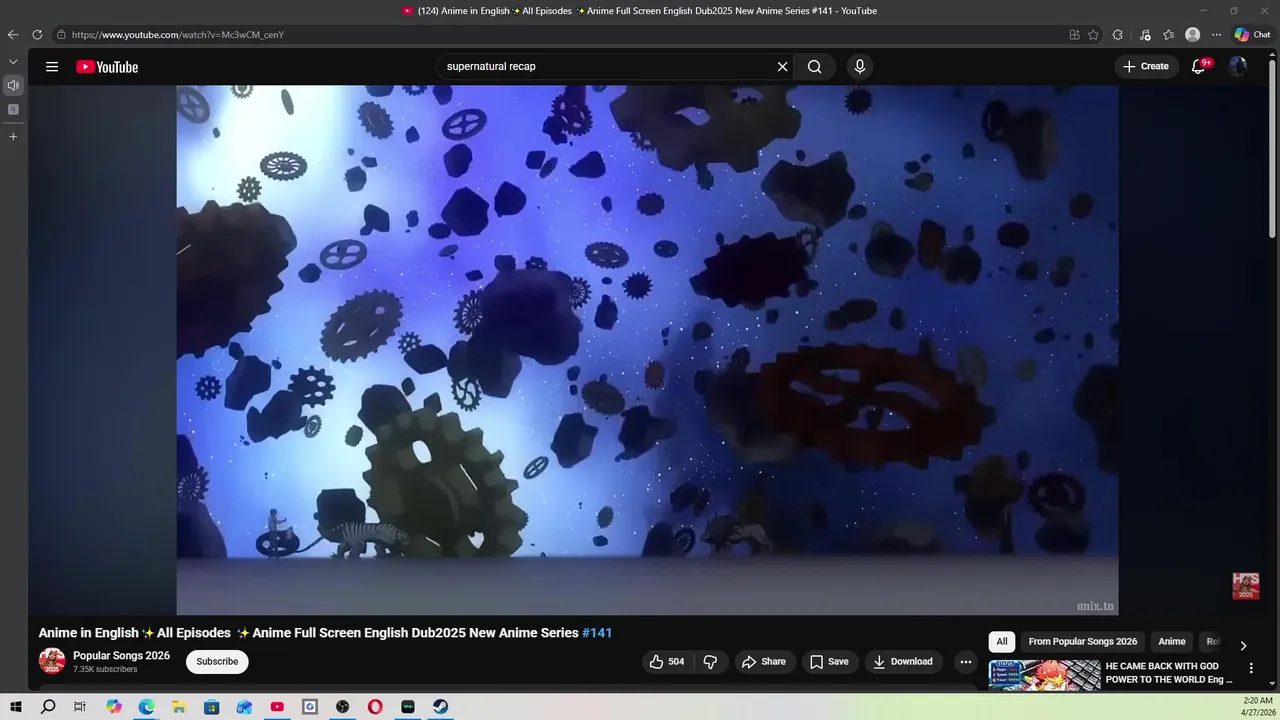Open OBS Studio from taskbar
Viewport: 1280px width, 720px height.
(x=343, y=707)
